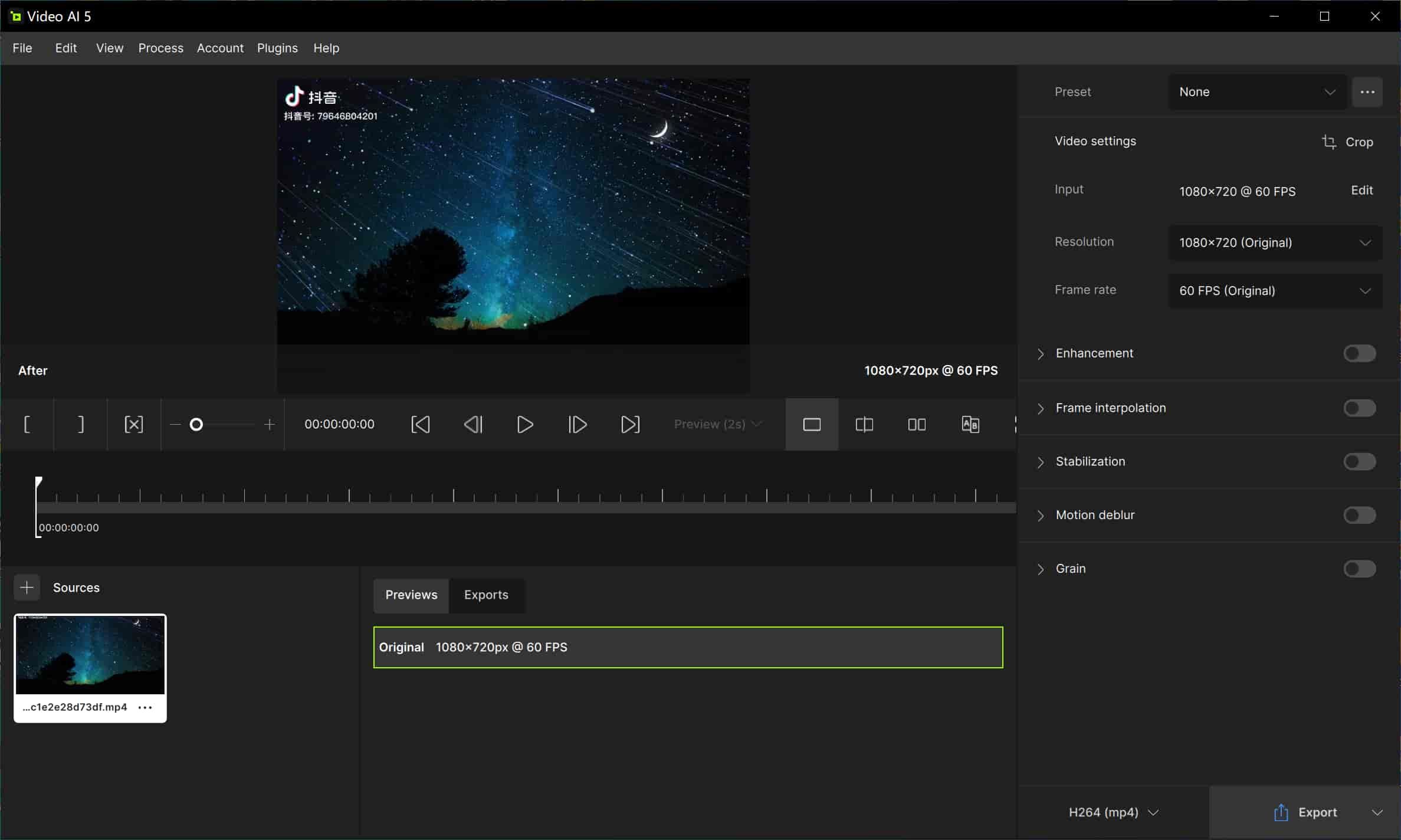Open the Account menu
Screen dimensions: 1401x840
220,48
